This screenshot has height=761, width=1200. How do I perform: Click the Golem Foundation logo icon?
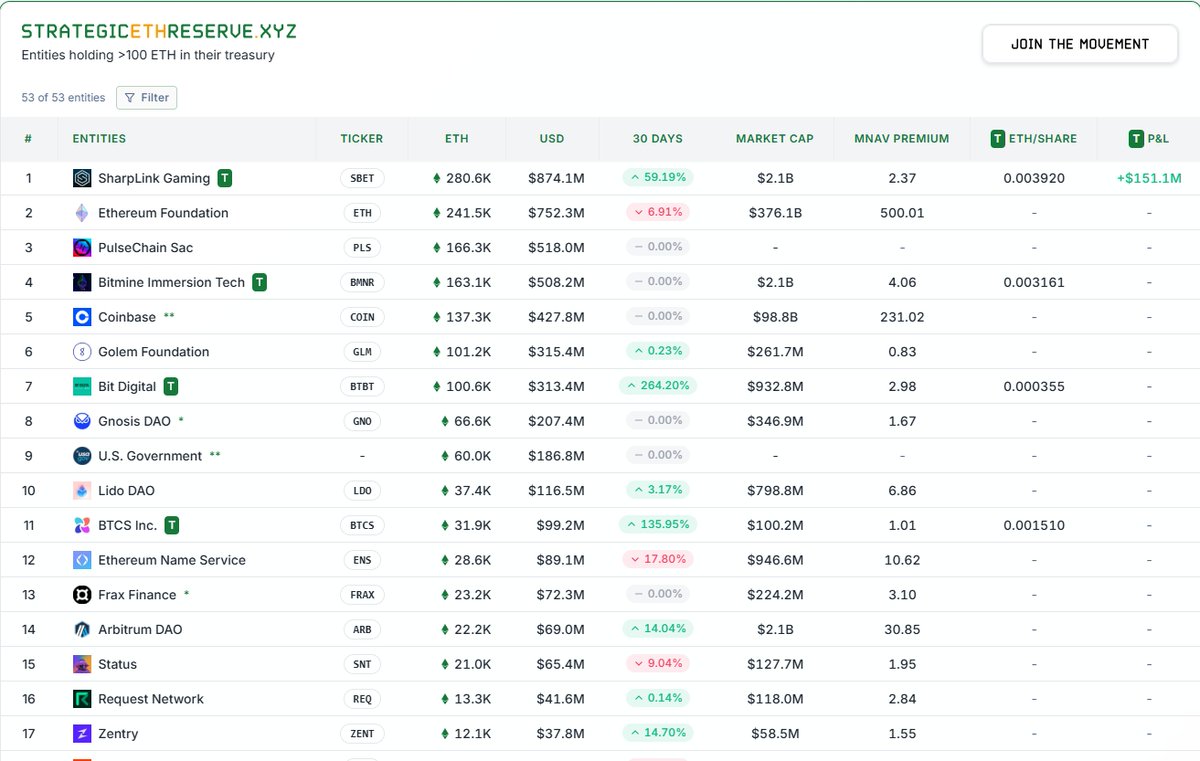pyautogui.click(x=82, y=352)
